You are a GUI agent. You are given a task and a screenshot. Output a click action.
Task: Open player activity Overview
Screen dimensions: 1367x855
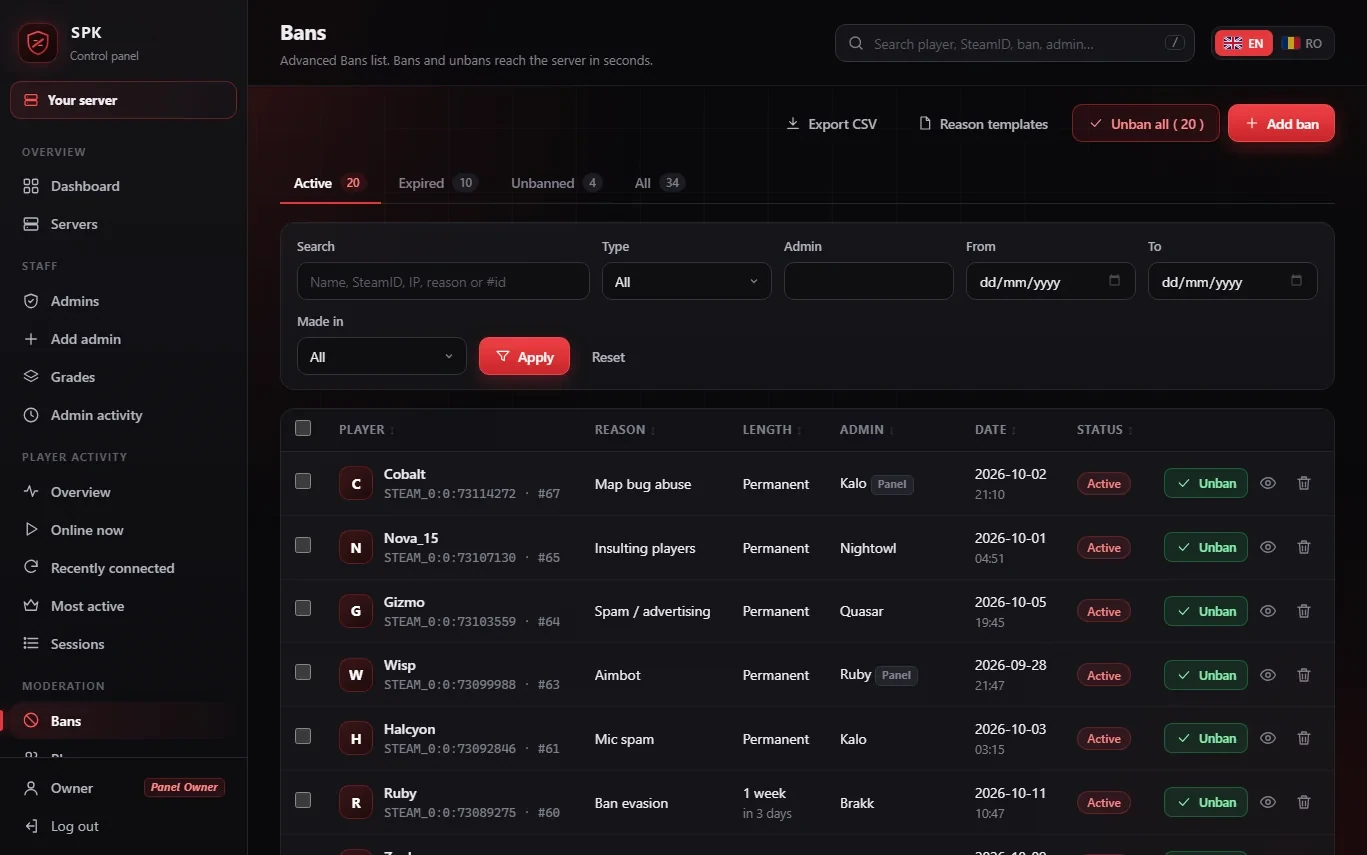click(x=123, y=492)
